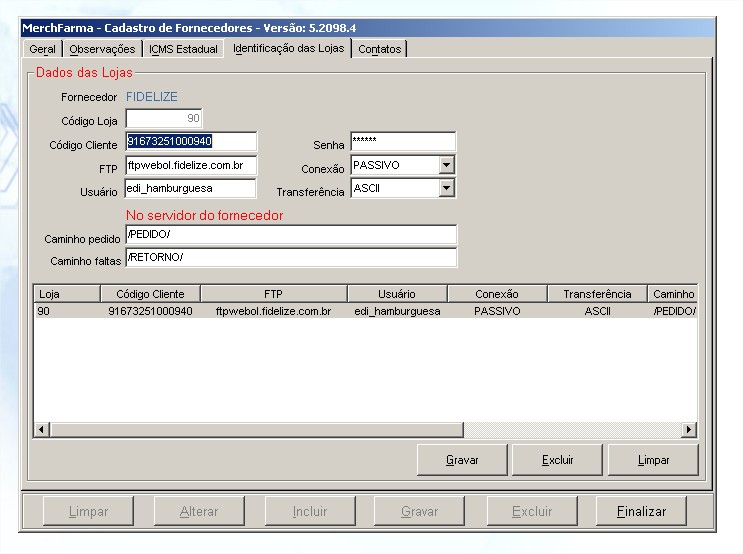The width and height of the screenshot is (743, 554).
Task: Edit the Caminho pedido field
Action: pyautogui.click(x=290, y=235)
